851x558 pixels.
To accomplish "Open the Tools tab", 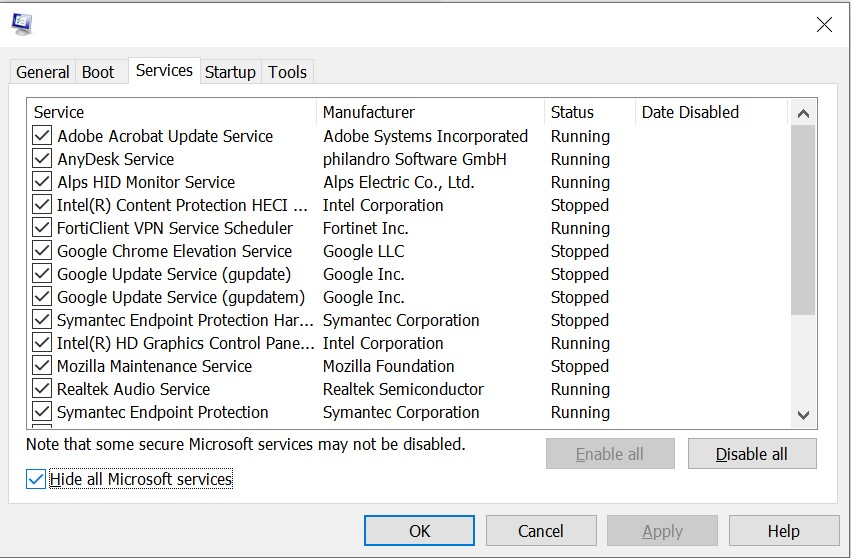I will [x=287, y=72].
